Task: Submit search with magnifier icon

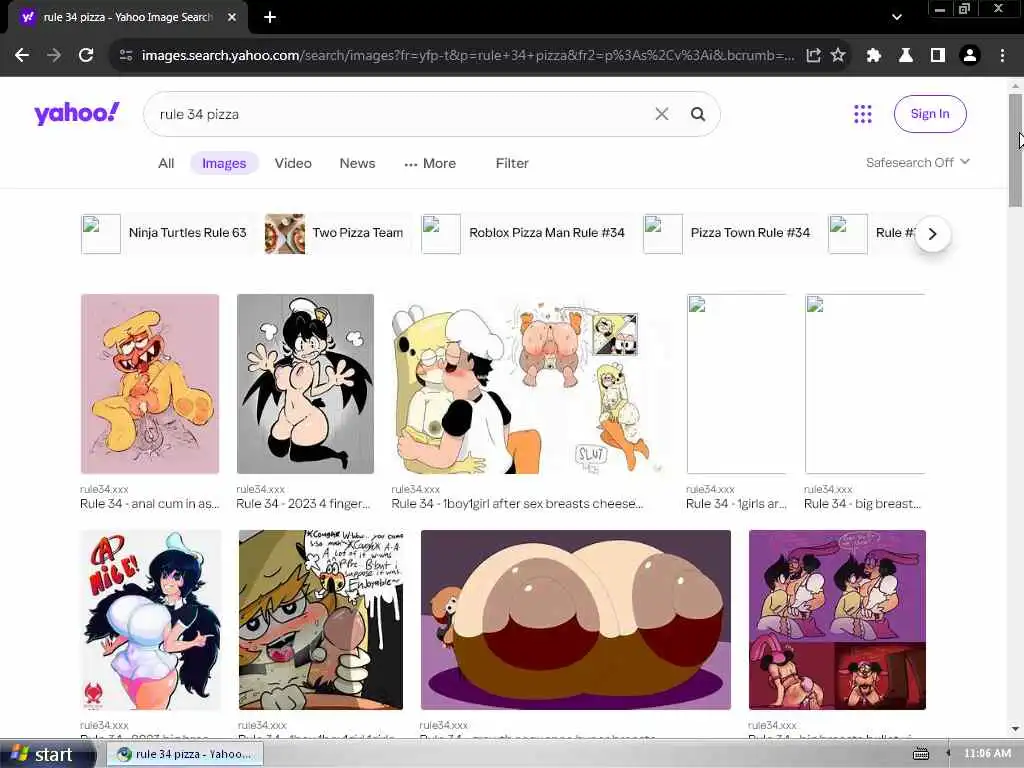Action: tap(698, 114)
